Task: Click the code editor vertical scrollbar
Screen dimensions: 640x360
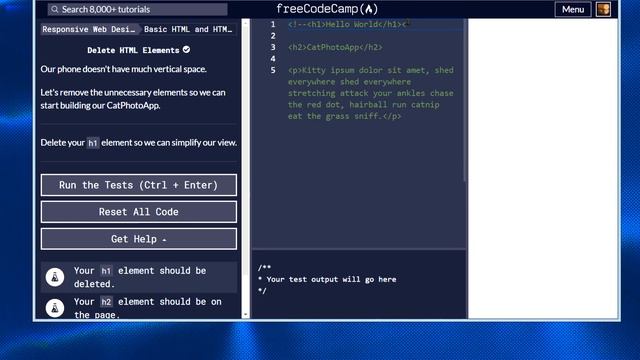Action: point(465,100)
